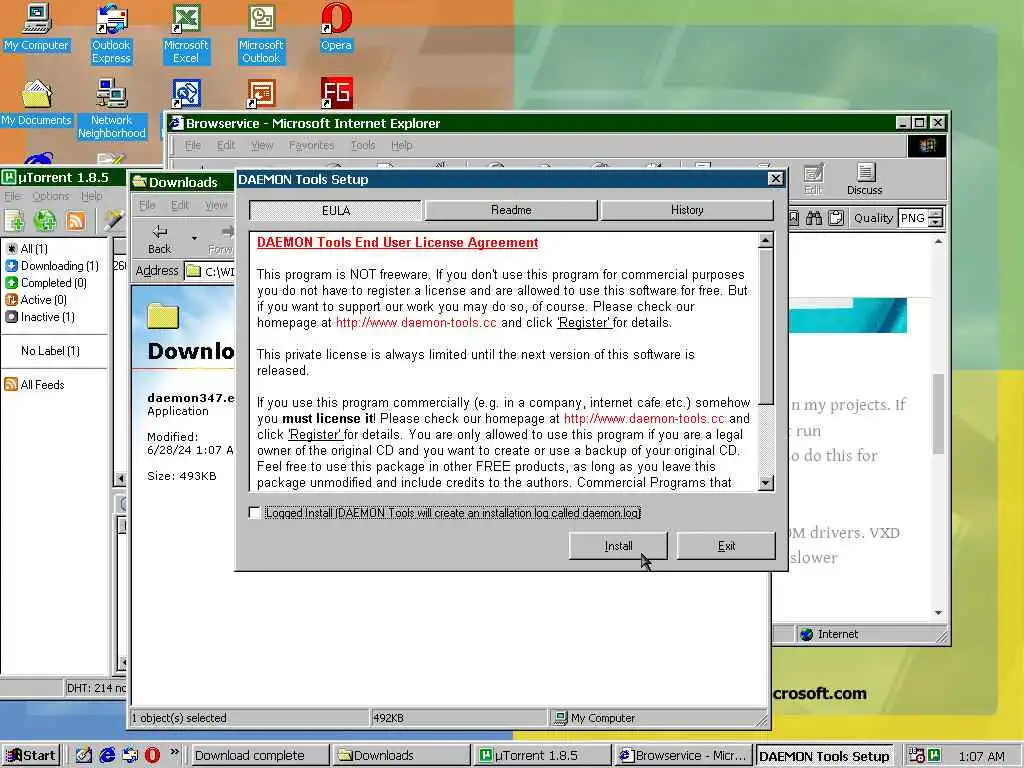Switch to µTorrent 1.8.5 taskbar button
Image resolution: width=1024 pixels, height=768 pixels.
tap(541, 756)
